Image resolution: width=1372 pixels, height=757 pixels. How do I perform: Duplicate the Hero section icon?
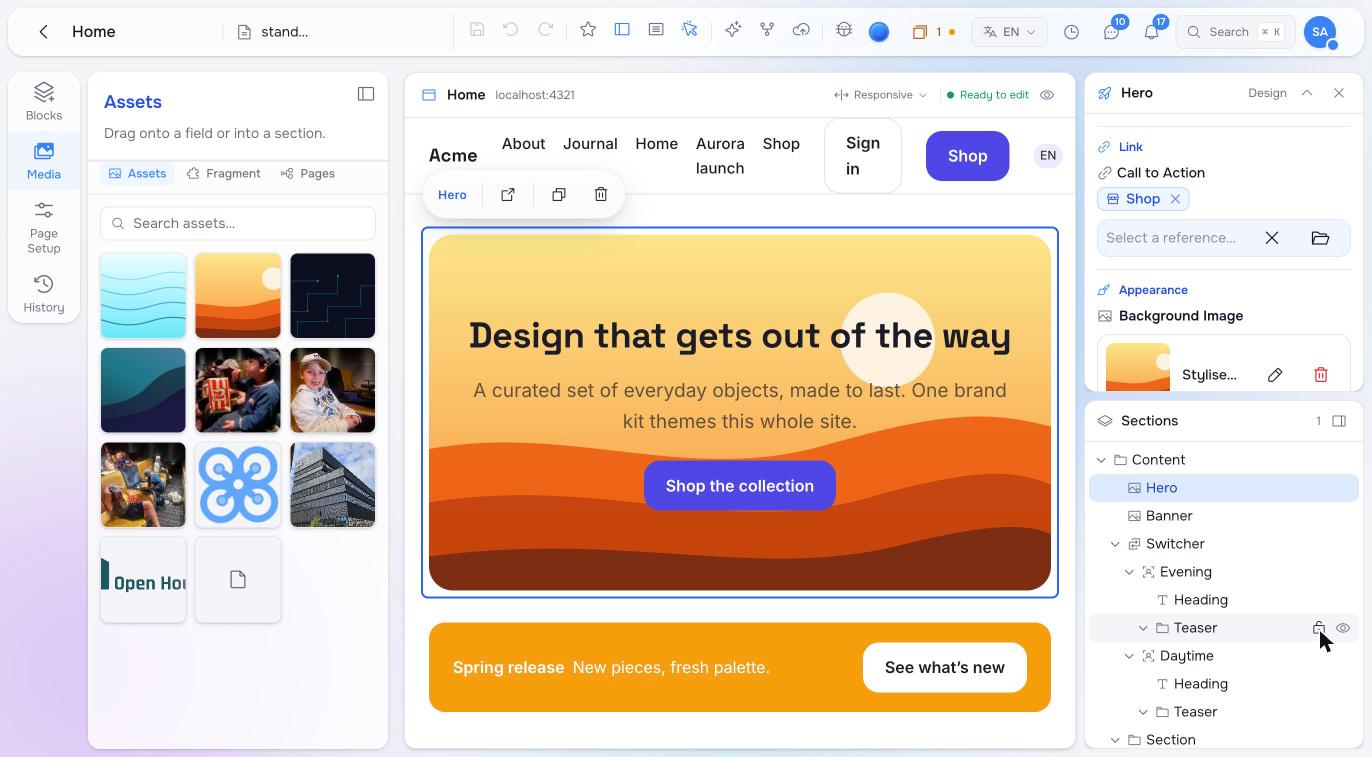coord(559,195)
